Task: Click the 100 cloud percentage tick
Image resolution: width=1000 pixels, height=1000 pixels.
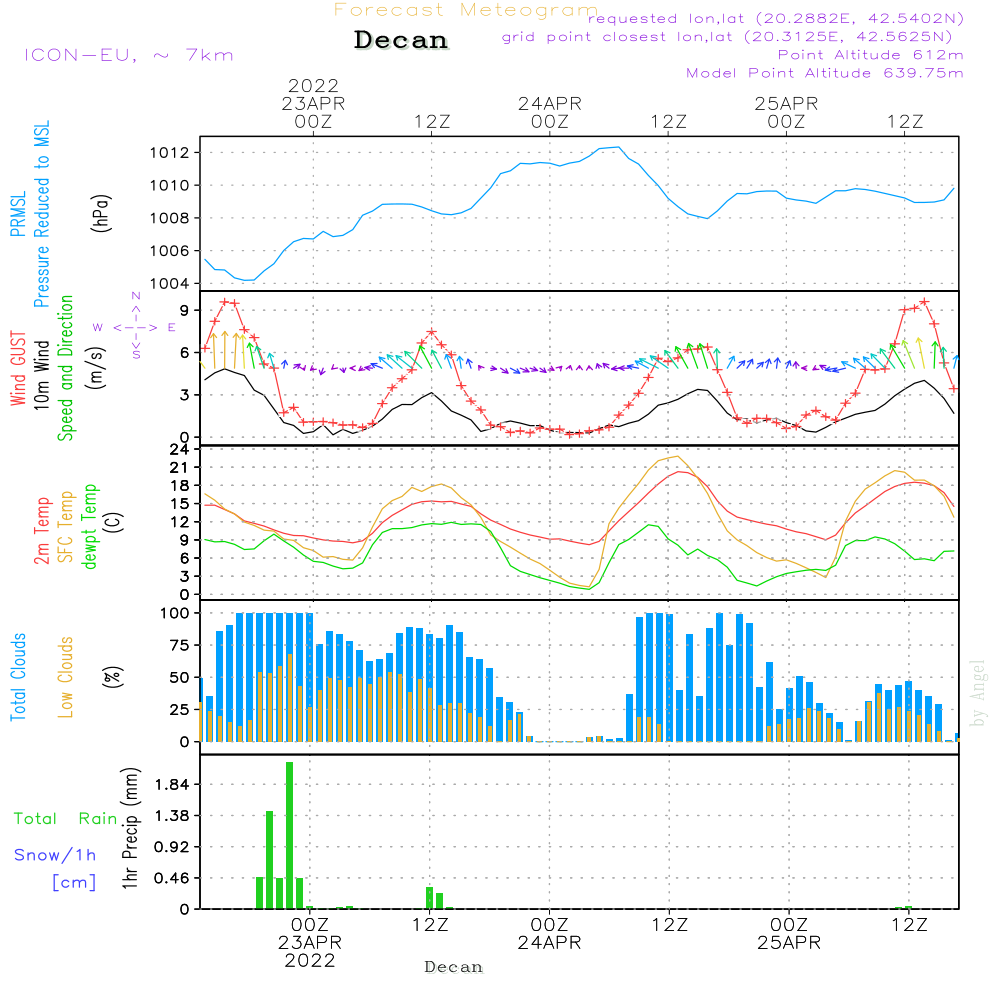Action: (x=174, y=614)
